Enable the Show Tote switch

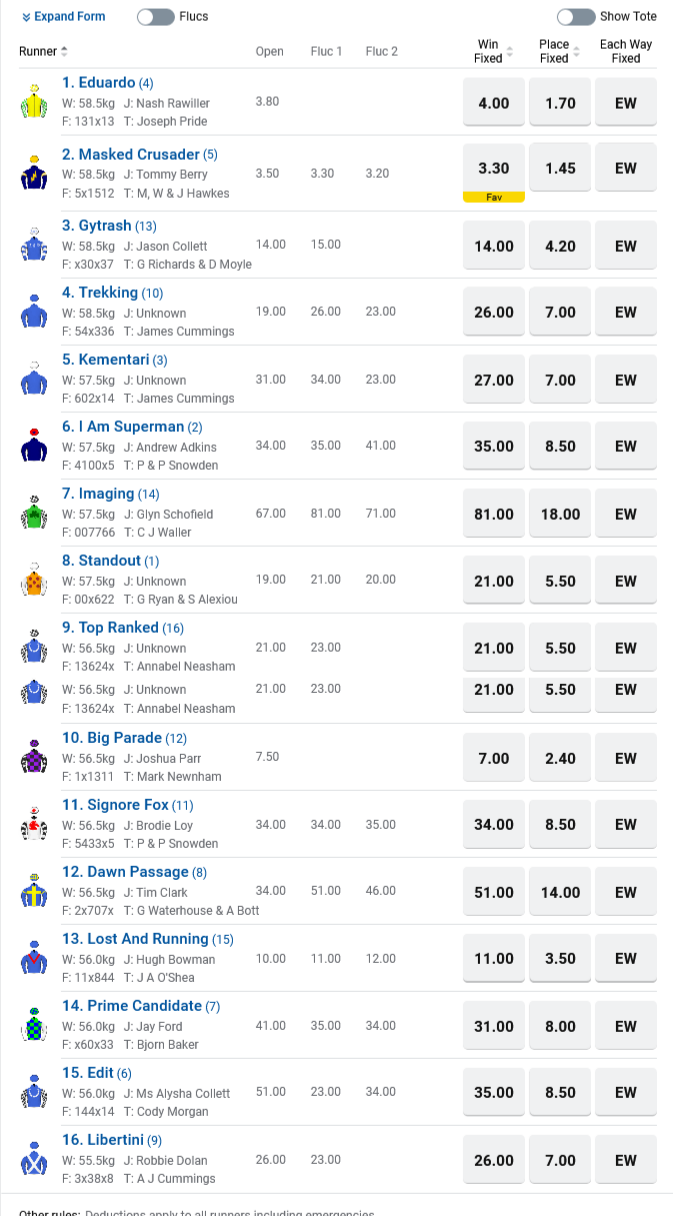575,17
